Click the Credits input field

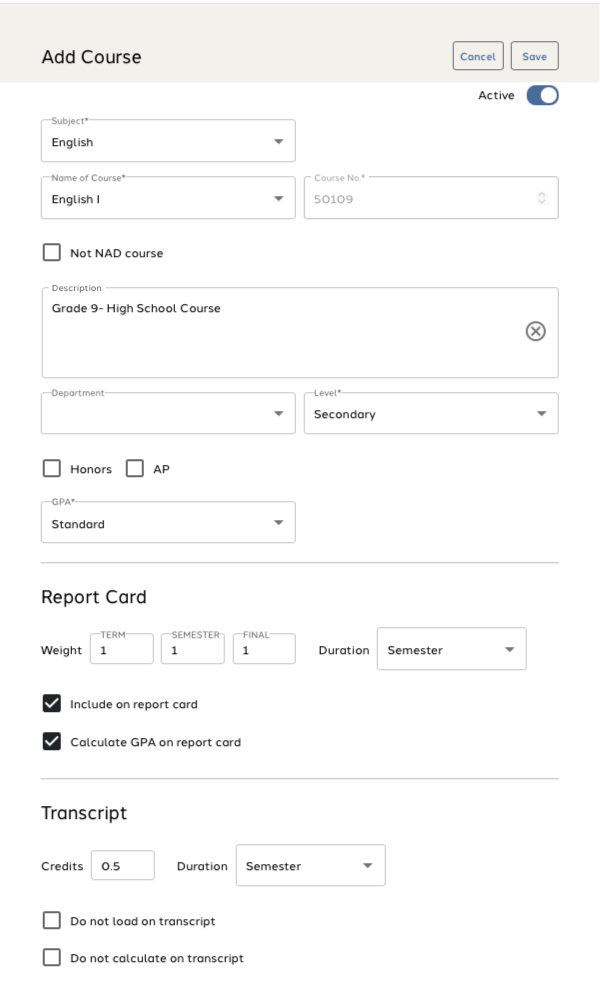(x=123, y=866)
